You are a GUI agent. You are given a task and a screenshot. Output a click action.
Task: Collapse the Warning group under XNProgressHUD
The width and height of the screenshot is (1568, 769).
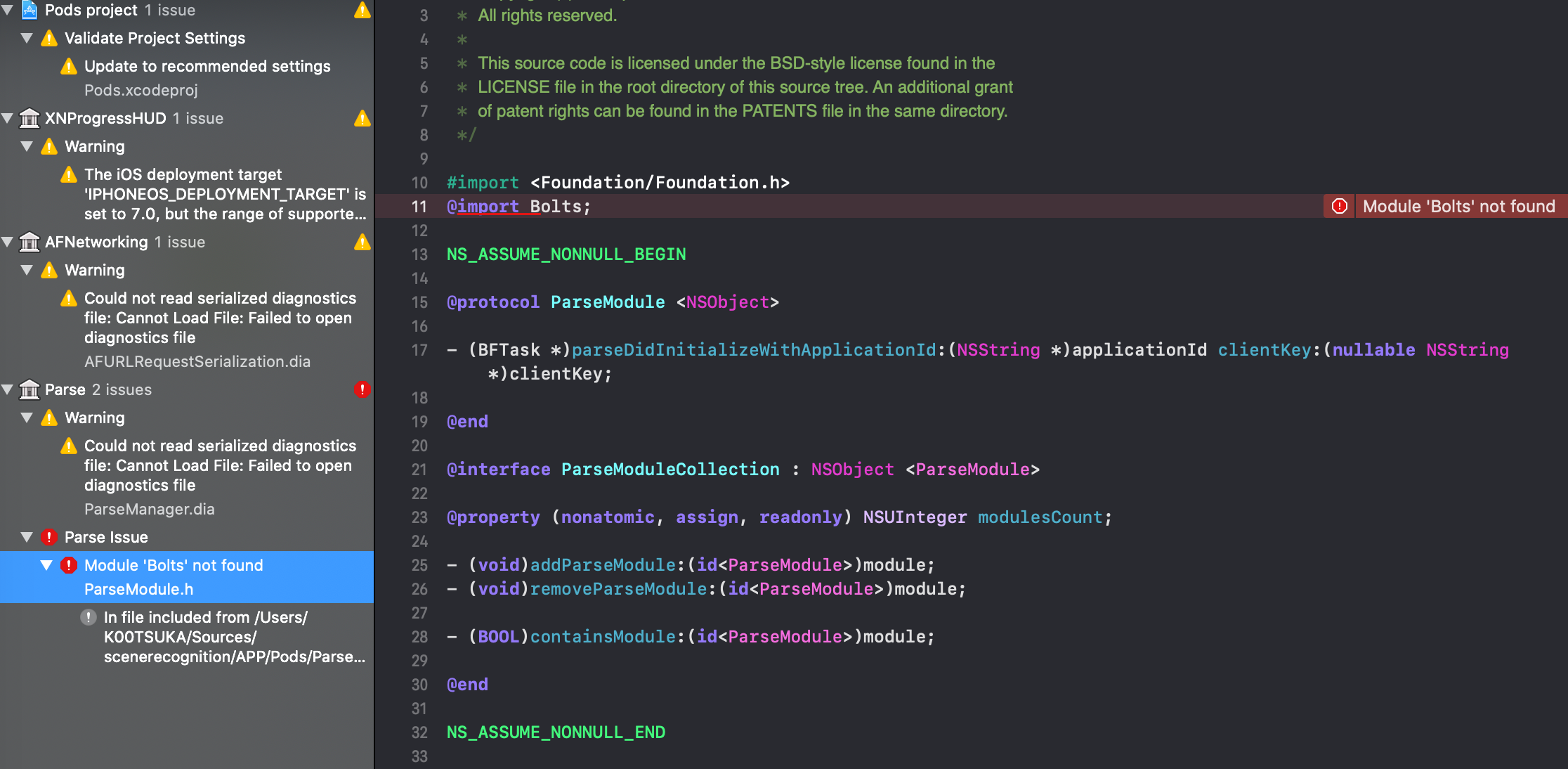(27, 146)
